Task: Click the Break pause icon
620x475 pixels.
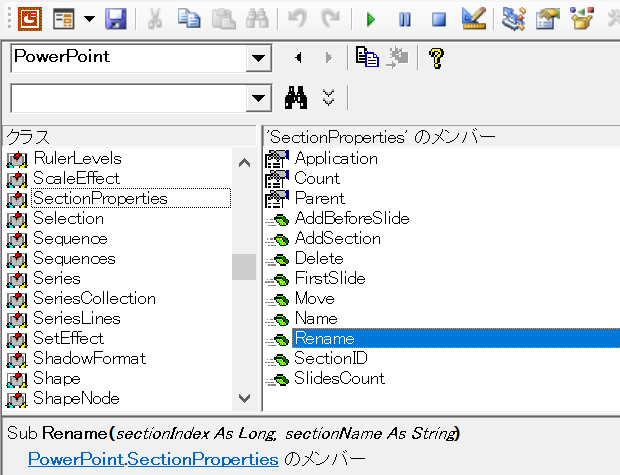Action: pos(405,19)
